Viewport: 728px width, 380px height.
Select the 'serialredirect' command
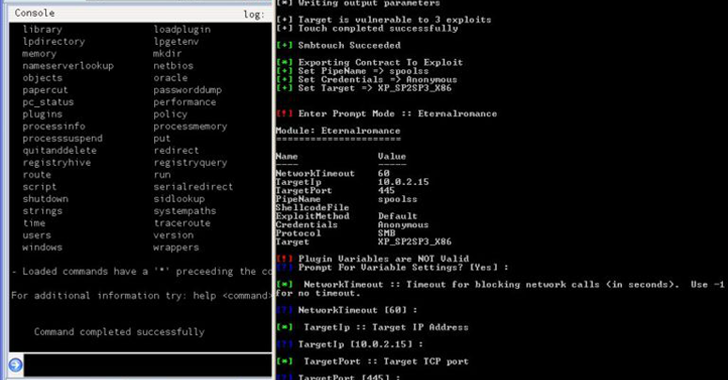(193, 187)
